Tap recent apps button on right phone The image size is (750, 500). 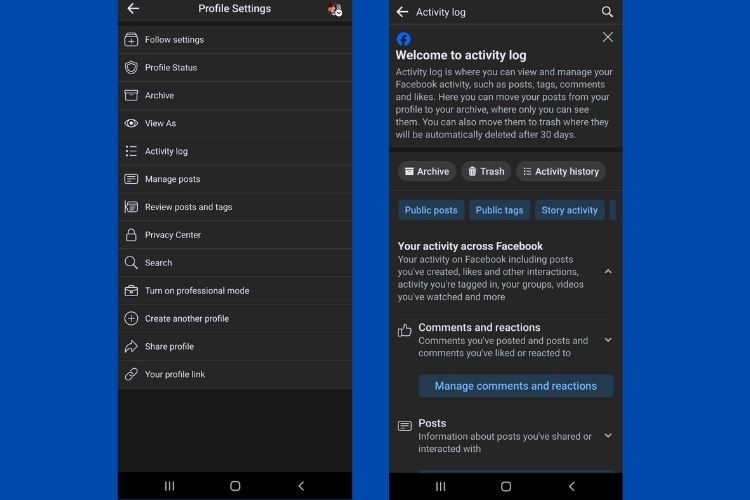[x=441, y=487]
